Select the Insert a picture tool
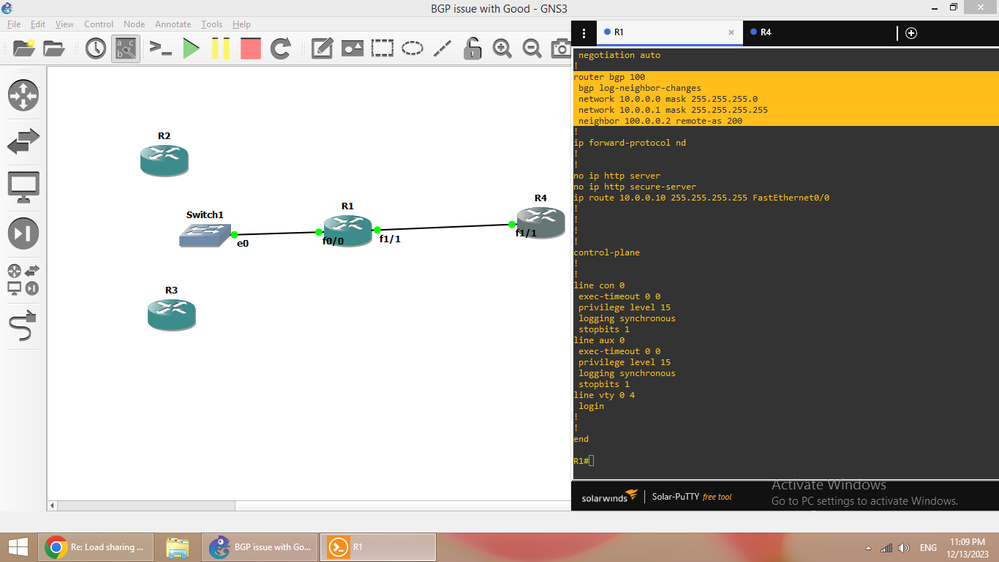This screenshot has width=999, height=562. pos(352,48)
